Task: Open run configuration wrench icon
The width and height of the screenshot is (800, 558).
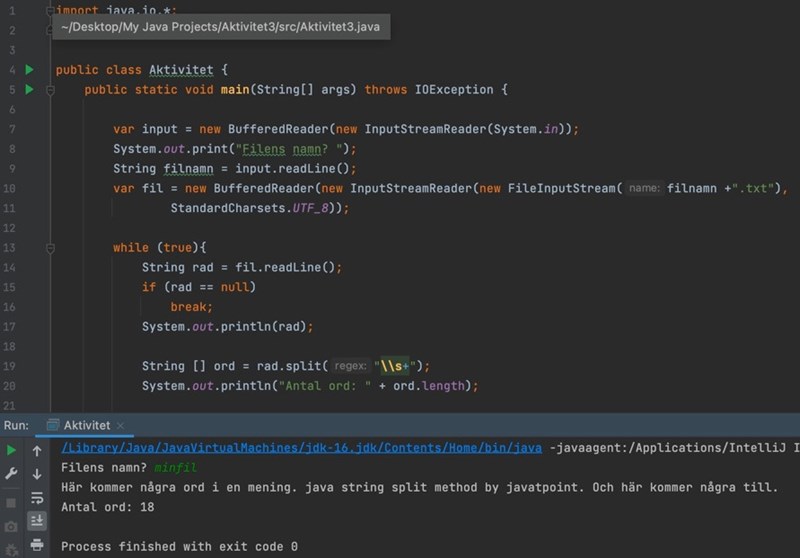Action: (12, 474)
